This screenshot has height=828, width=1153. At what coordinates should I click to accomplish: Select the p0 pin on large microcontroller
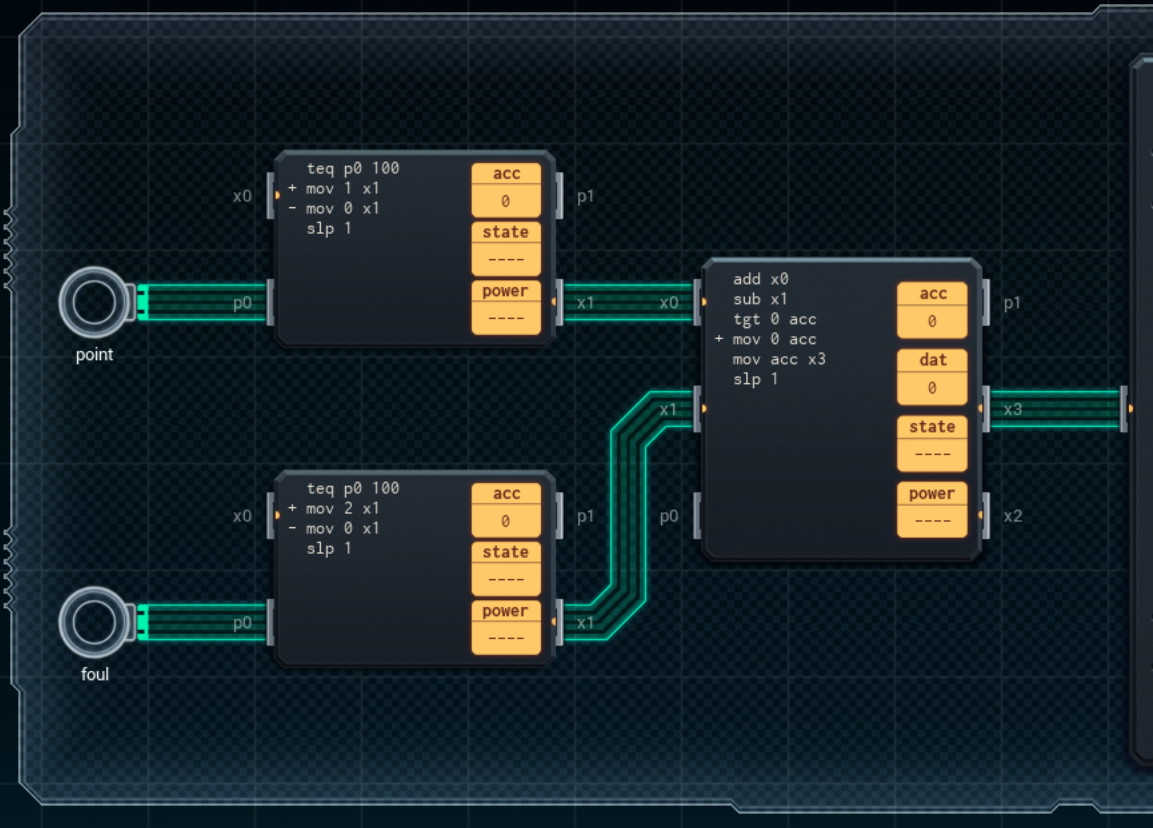pyautogui.click(x=696, y=516)
